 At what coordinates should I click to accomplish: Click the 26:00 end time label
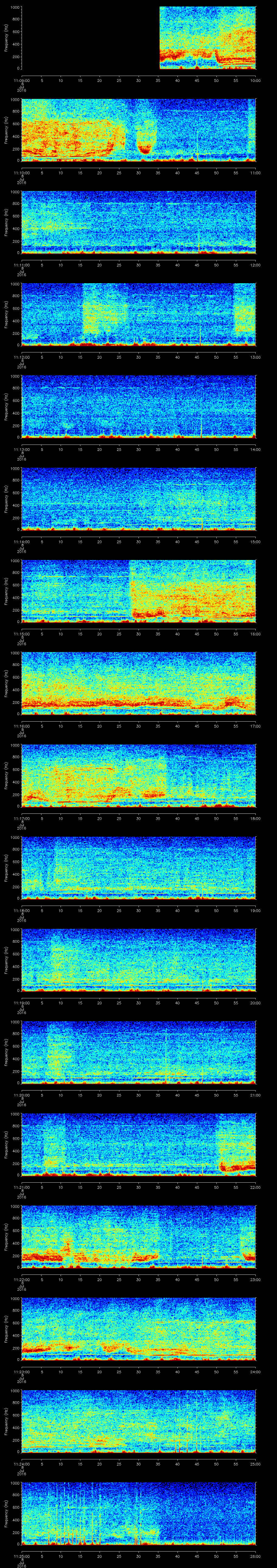click(256, 1556)
